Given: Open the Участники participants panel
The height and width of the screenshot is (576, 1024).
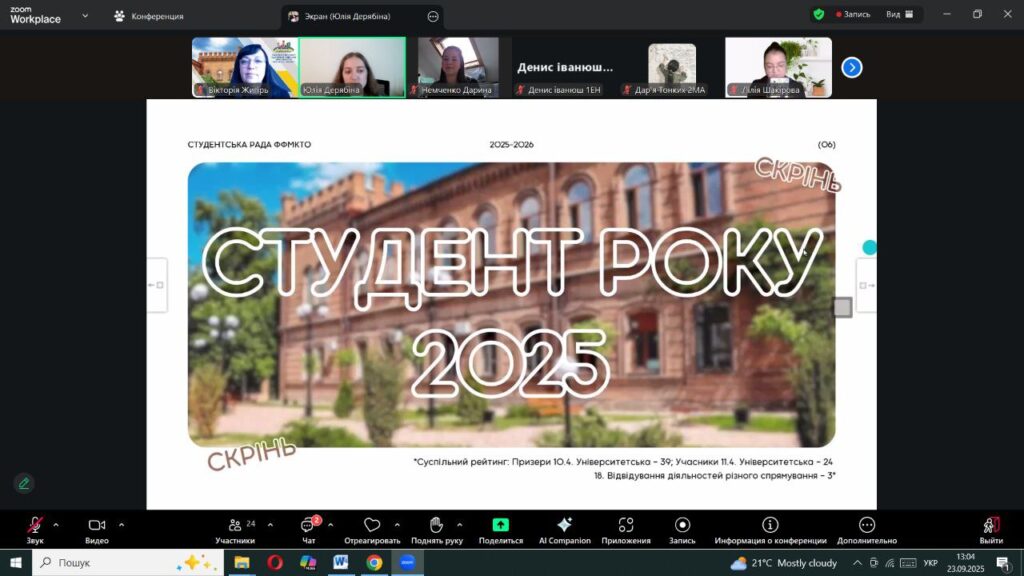Looking at the screenshot, I should click(235, 529).
